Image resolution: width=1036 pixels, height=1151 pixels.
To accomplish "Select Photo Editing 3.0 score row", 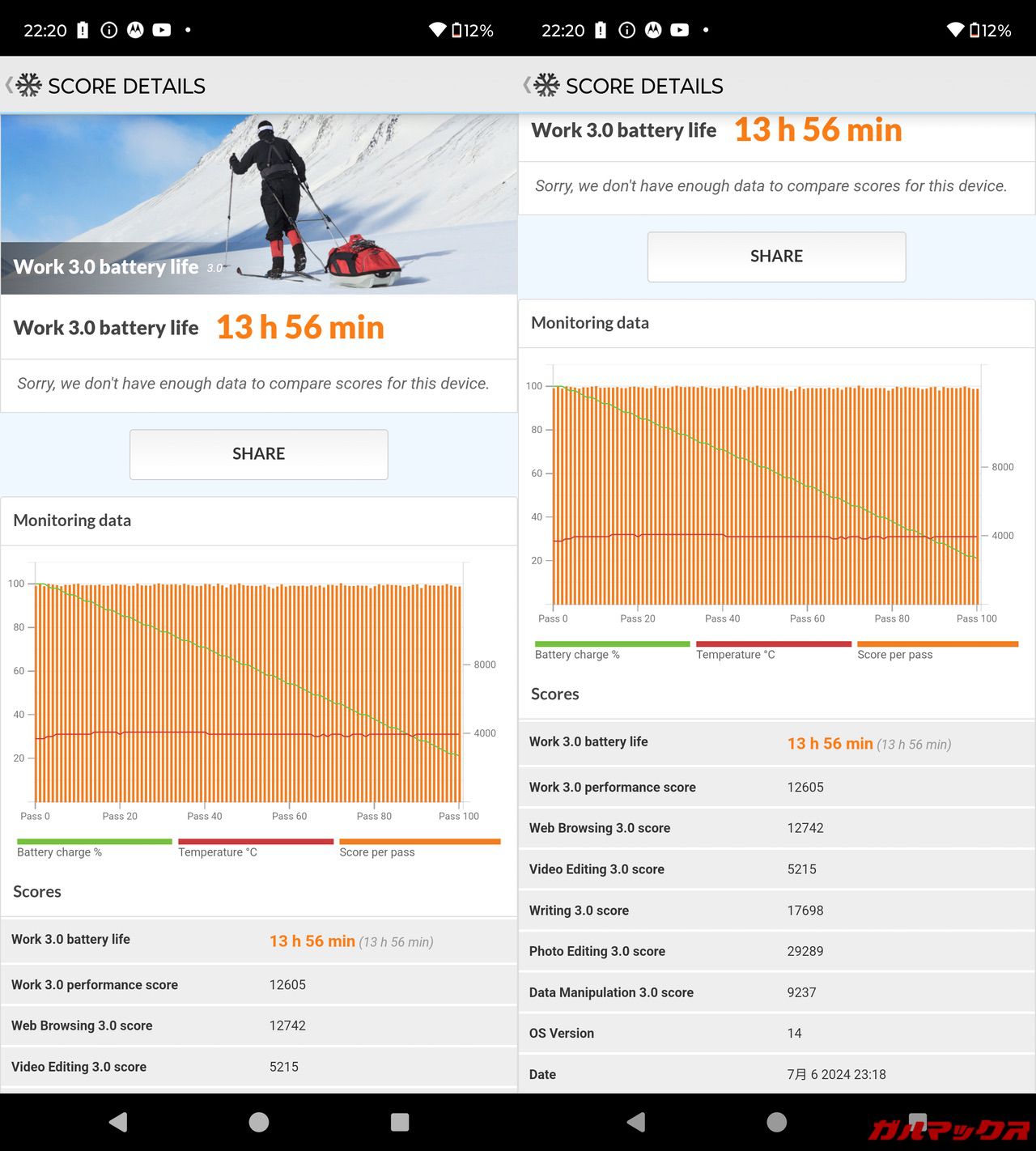I will [776, 951].
